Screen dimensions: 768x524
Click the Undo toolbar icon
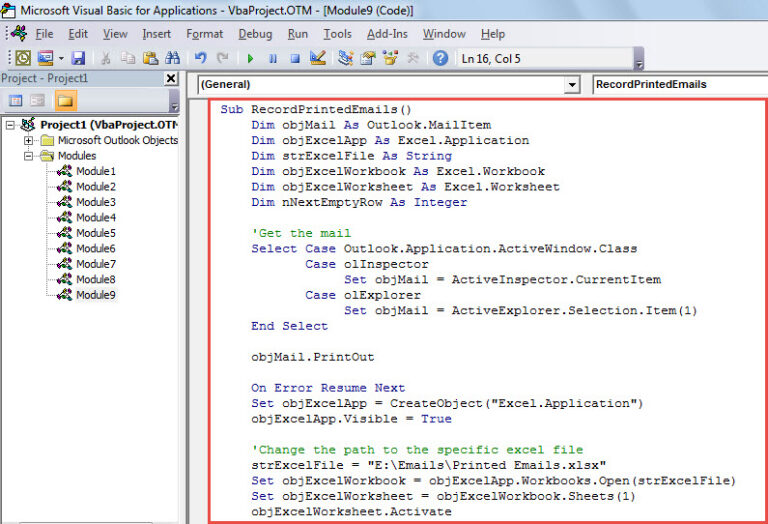click(x=201, y=59)
